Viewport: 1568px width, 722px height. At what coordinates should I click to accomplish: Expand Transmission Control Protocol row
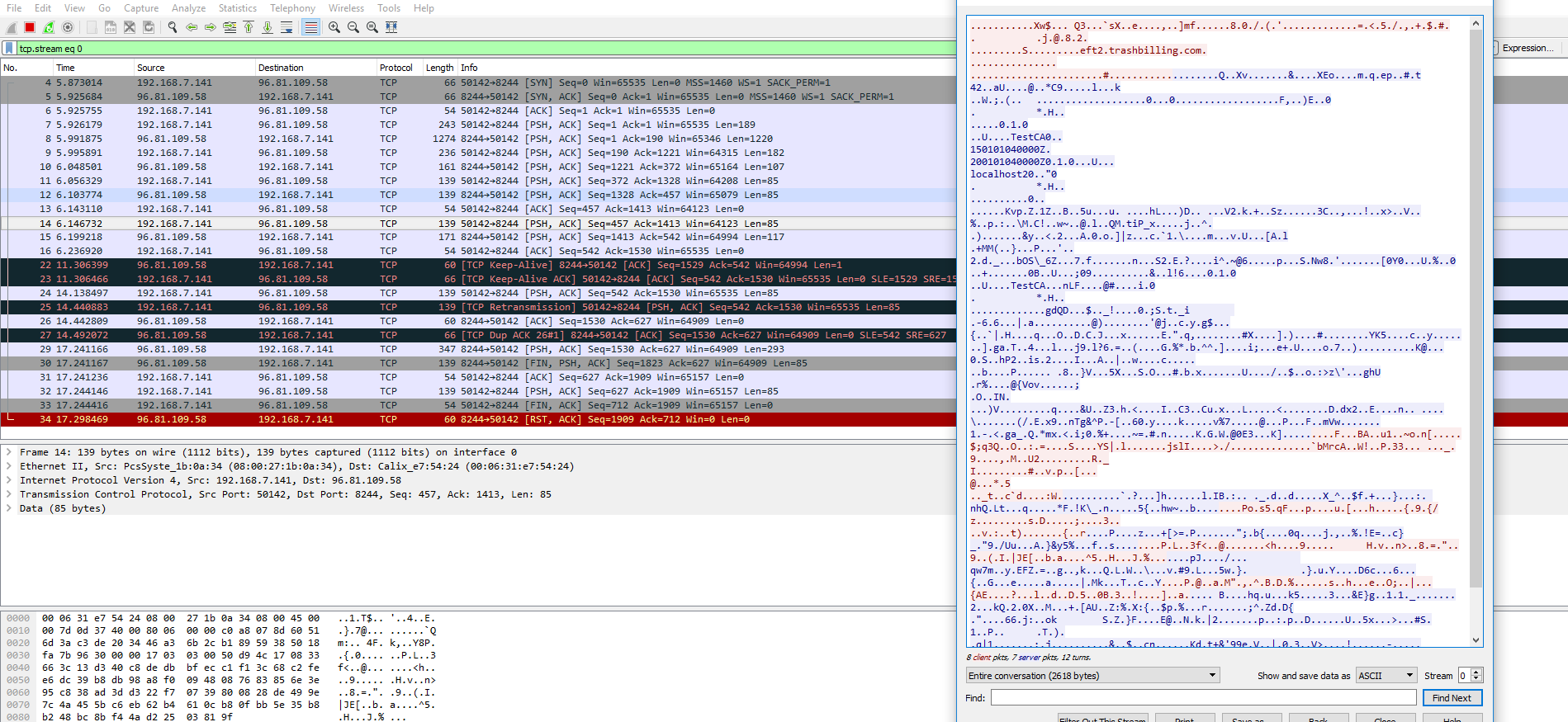click(9, 494)
